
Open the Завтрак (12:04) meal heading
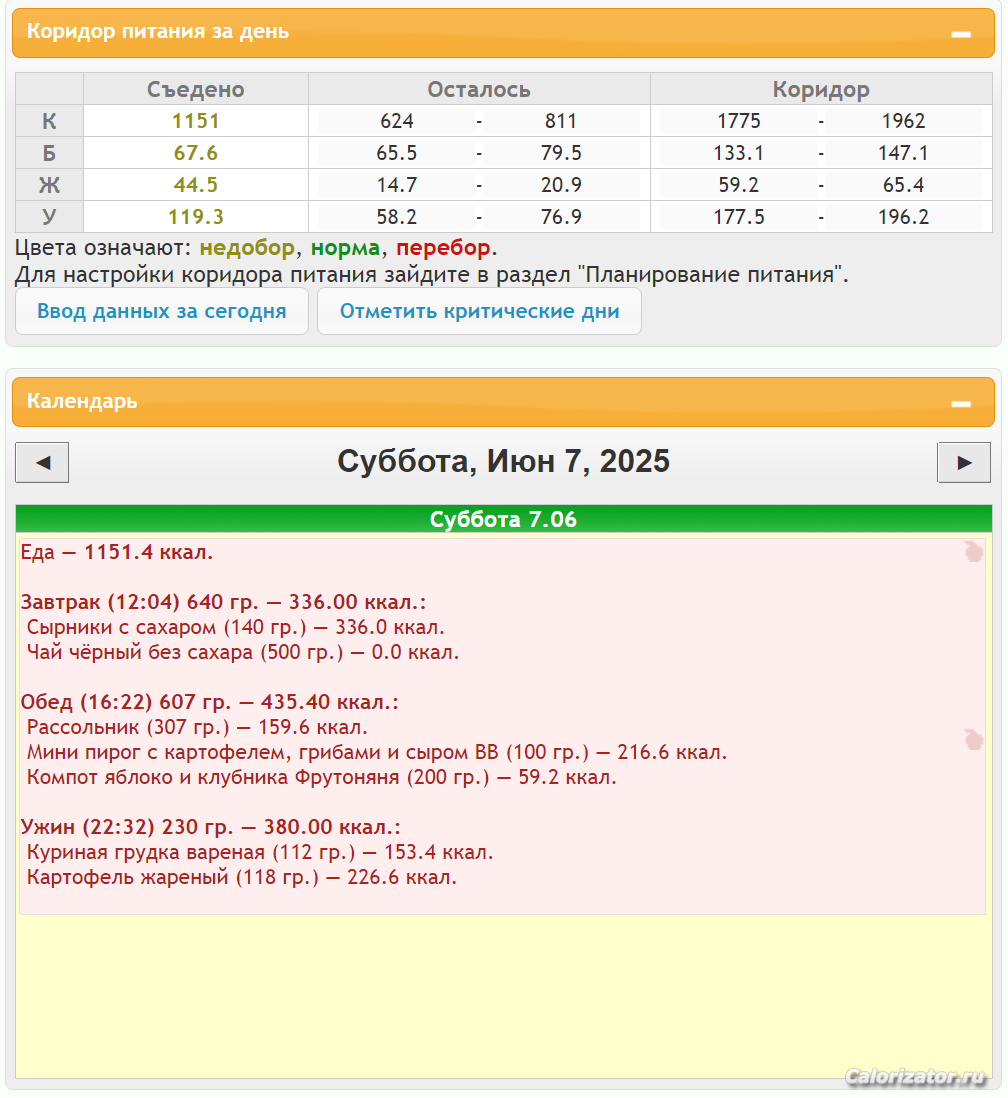[x=223, y=602]
